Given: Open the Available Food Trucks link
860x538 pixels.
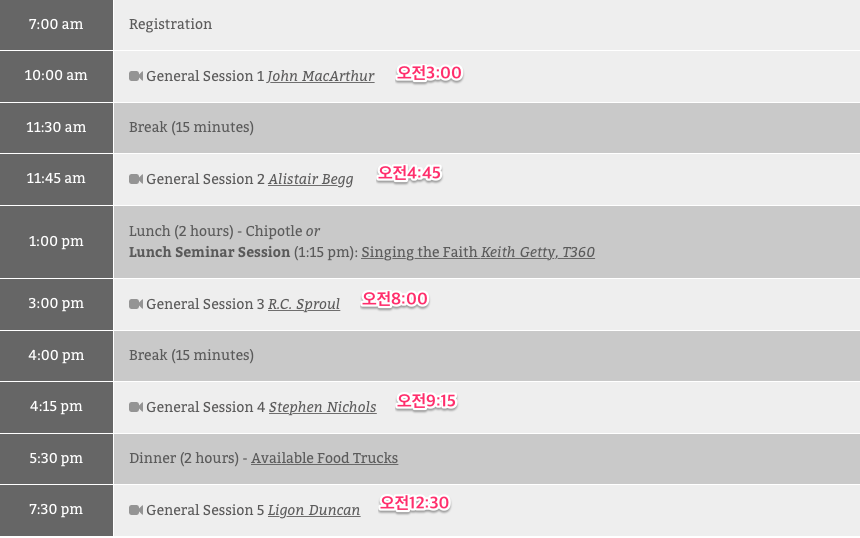Looking at the screenshot, I should click(x=324, y=458).
